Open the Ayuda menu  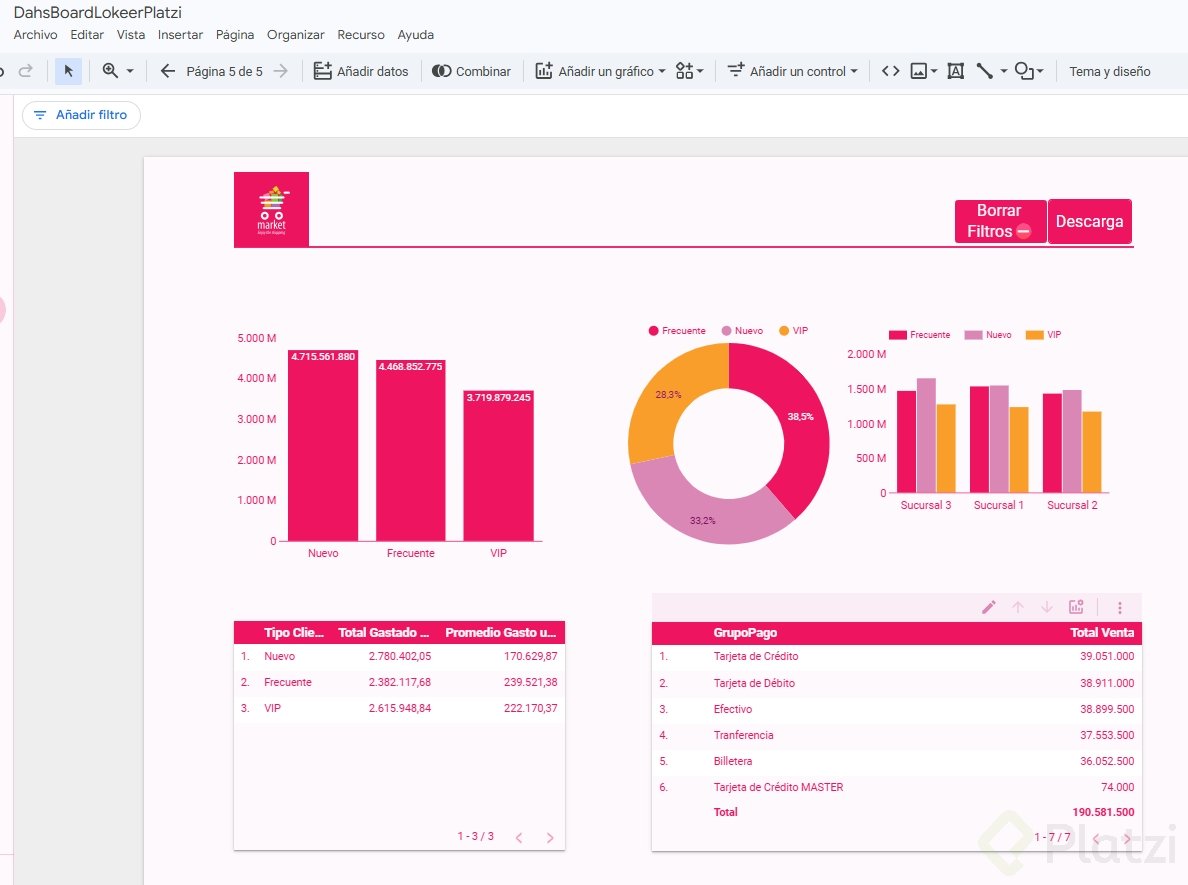pos(416,35)
